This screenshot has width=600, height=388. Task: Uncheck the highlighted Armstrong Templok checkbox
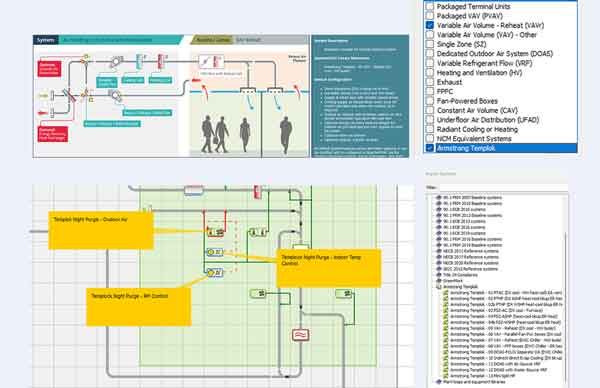tap(430, 148)
